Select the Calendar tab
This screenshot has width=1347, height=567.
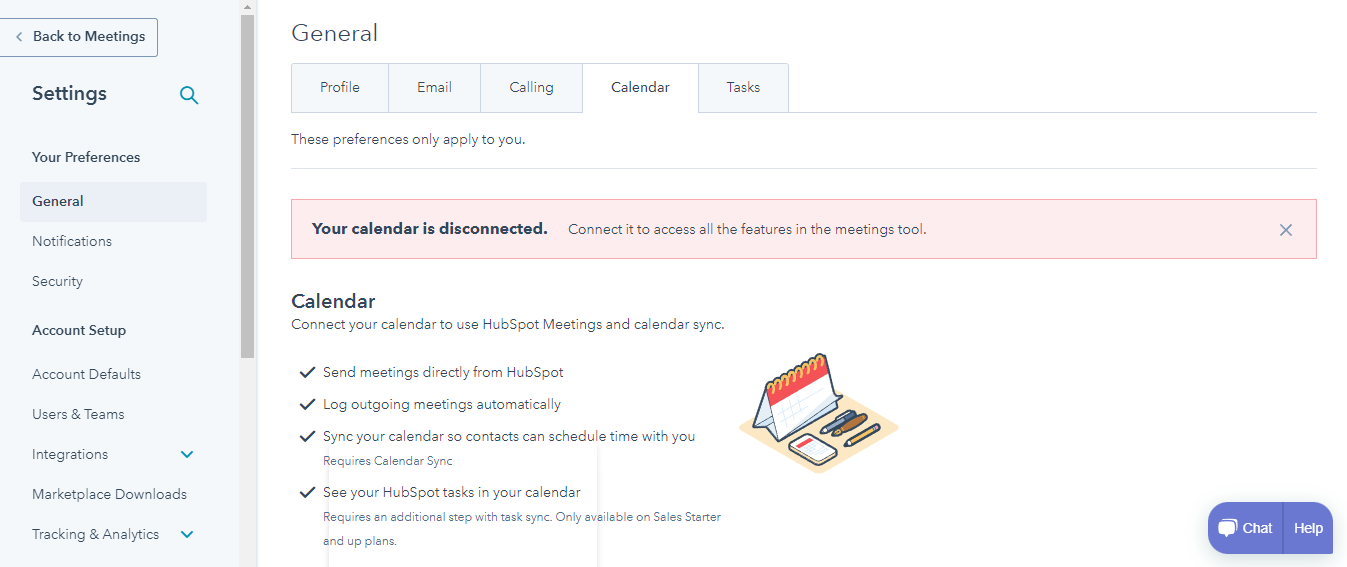coord(640,88)
